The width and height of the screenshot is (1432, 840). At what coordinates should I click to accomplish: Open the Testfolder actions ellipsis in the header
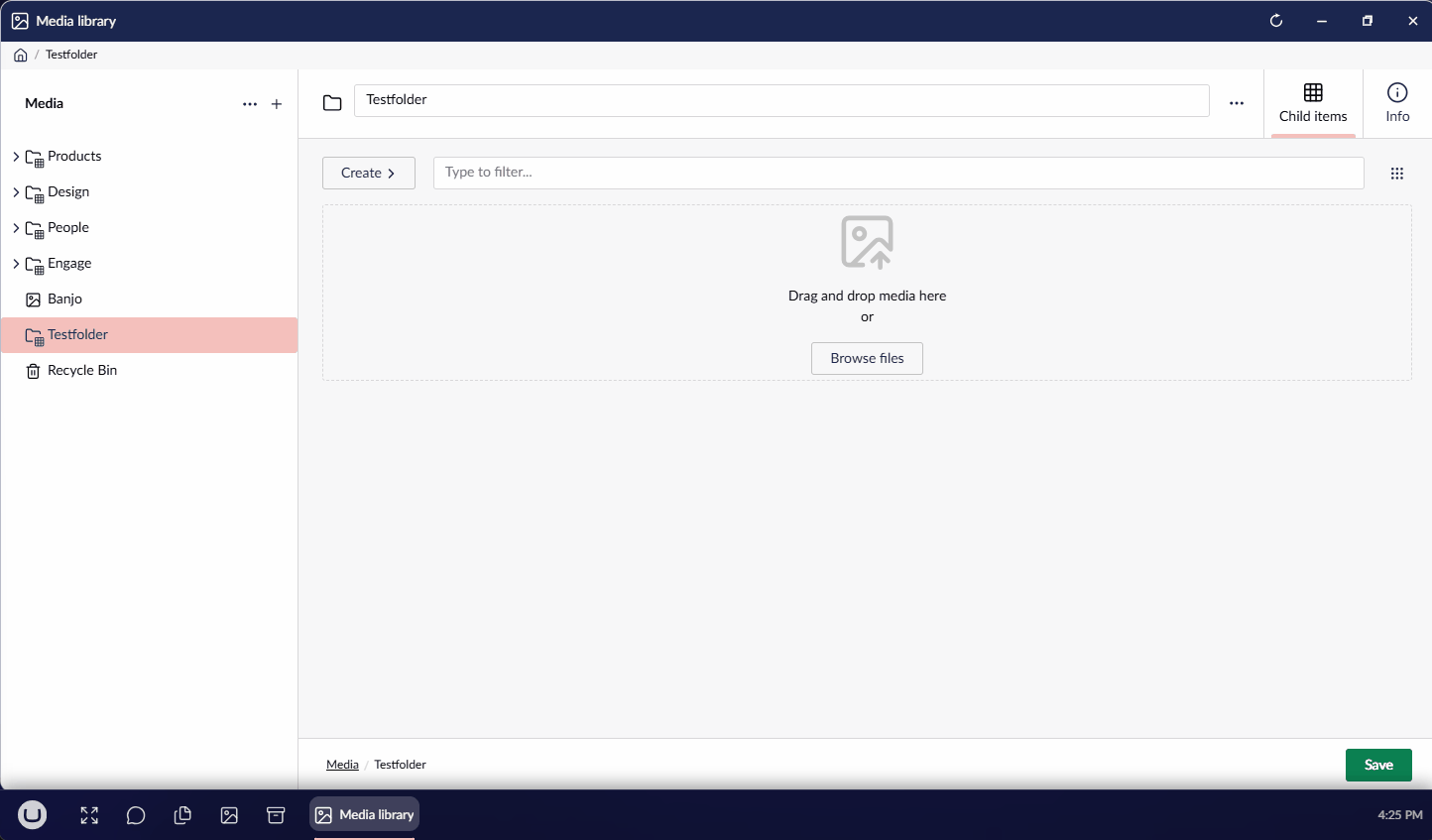[1237, 103]
